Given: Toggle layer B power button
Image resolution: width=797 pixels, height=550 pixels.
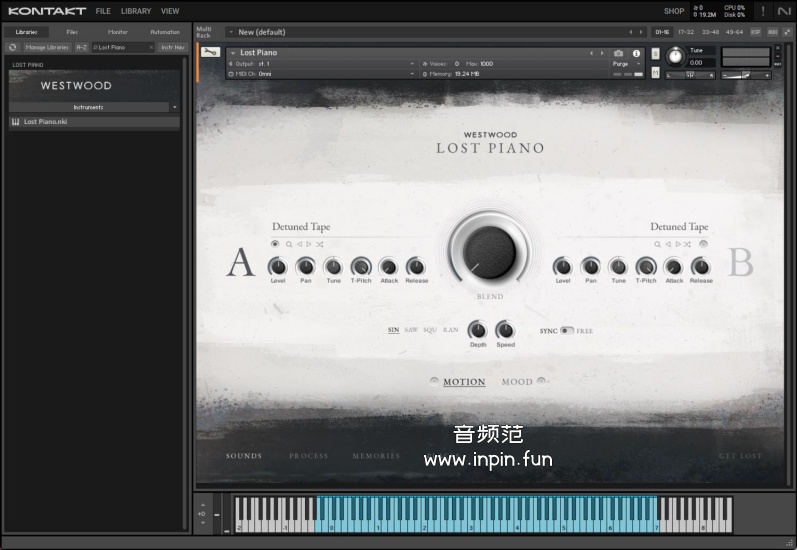Looking at the screenshot, I should (x=703, y=244).
